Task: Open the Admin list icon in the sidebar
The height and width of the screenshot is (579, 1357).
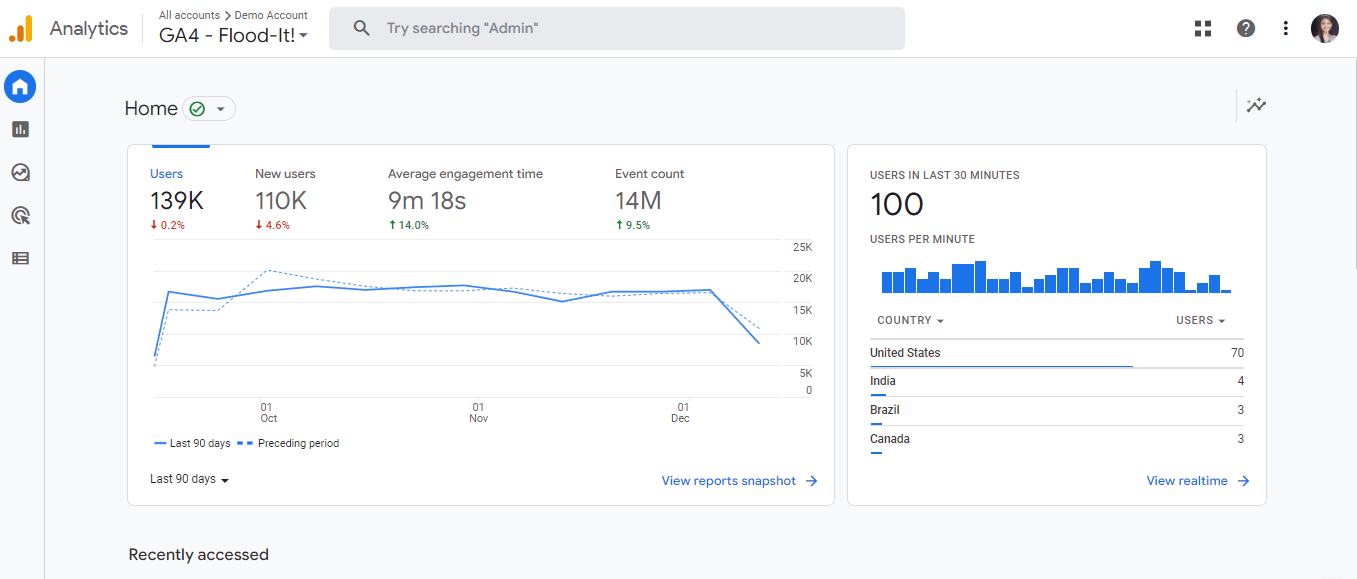Action: [20, 258]
